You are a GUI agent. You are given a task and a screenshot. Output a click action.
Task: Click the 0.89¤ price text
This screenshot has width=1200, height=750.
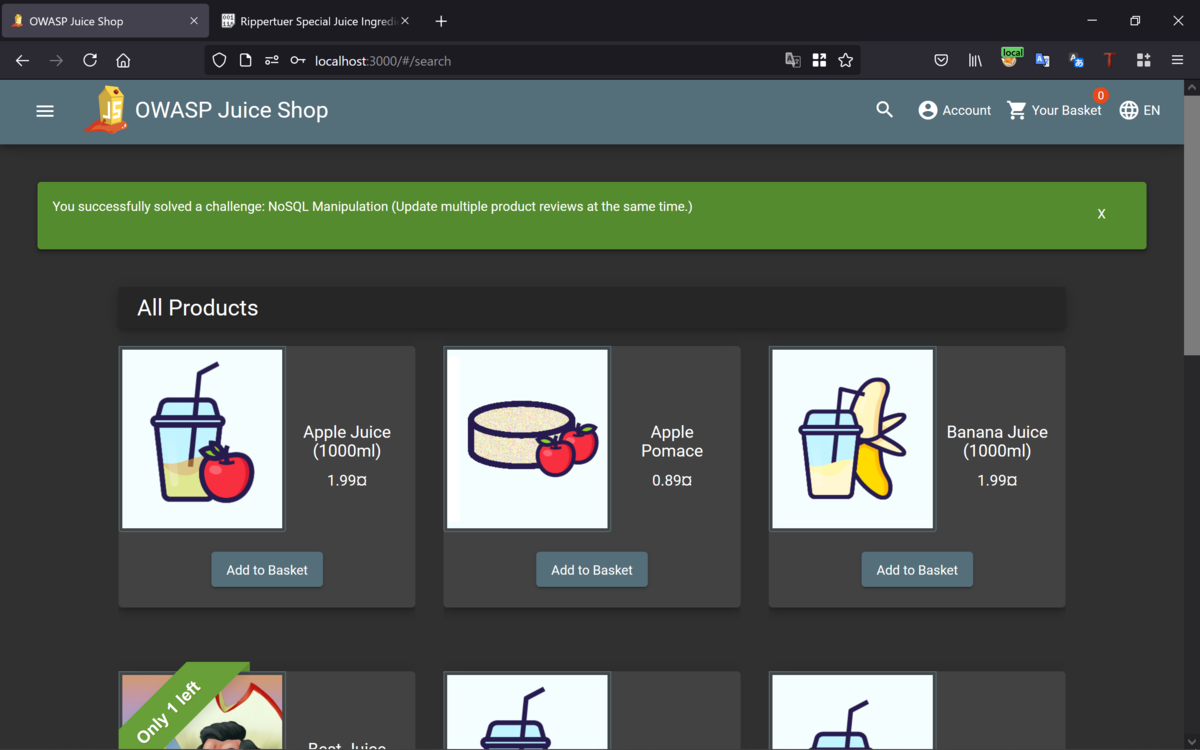click(672, 481)
